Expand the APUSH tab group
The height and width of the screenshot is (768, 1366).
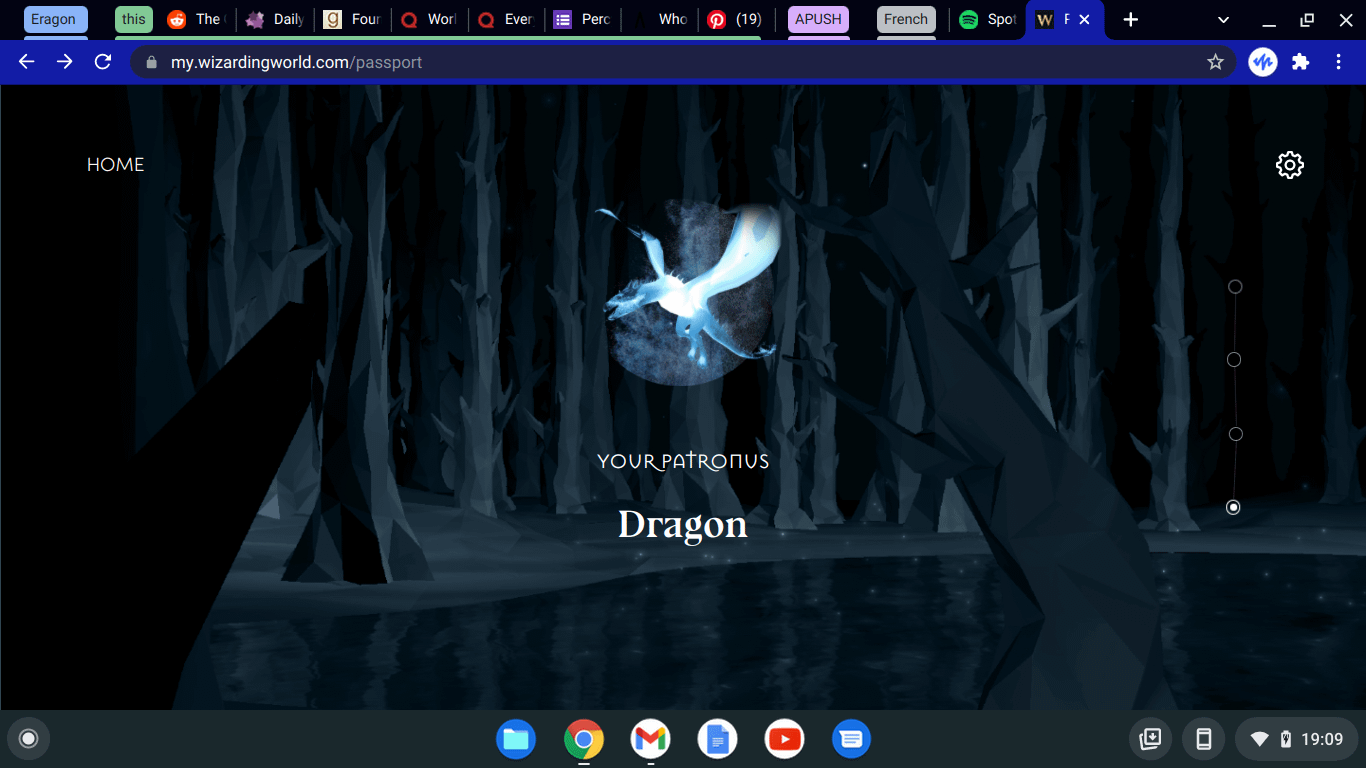pos(818,19)
